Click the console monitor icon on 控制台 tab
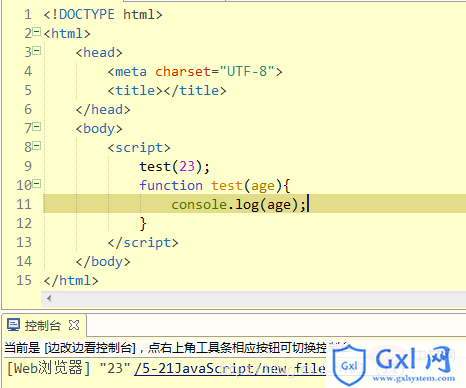Image resolution: width=466 pixels, height=388 pixels. tap(14, 325)
